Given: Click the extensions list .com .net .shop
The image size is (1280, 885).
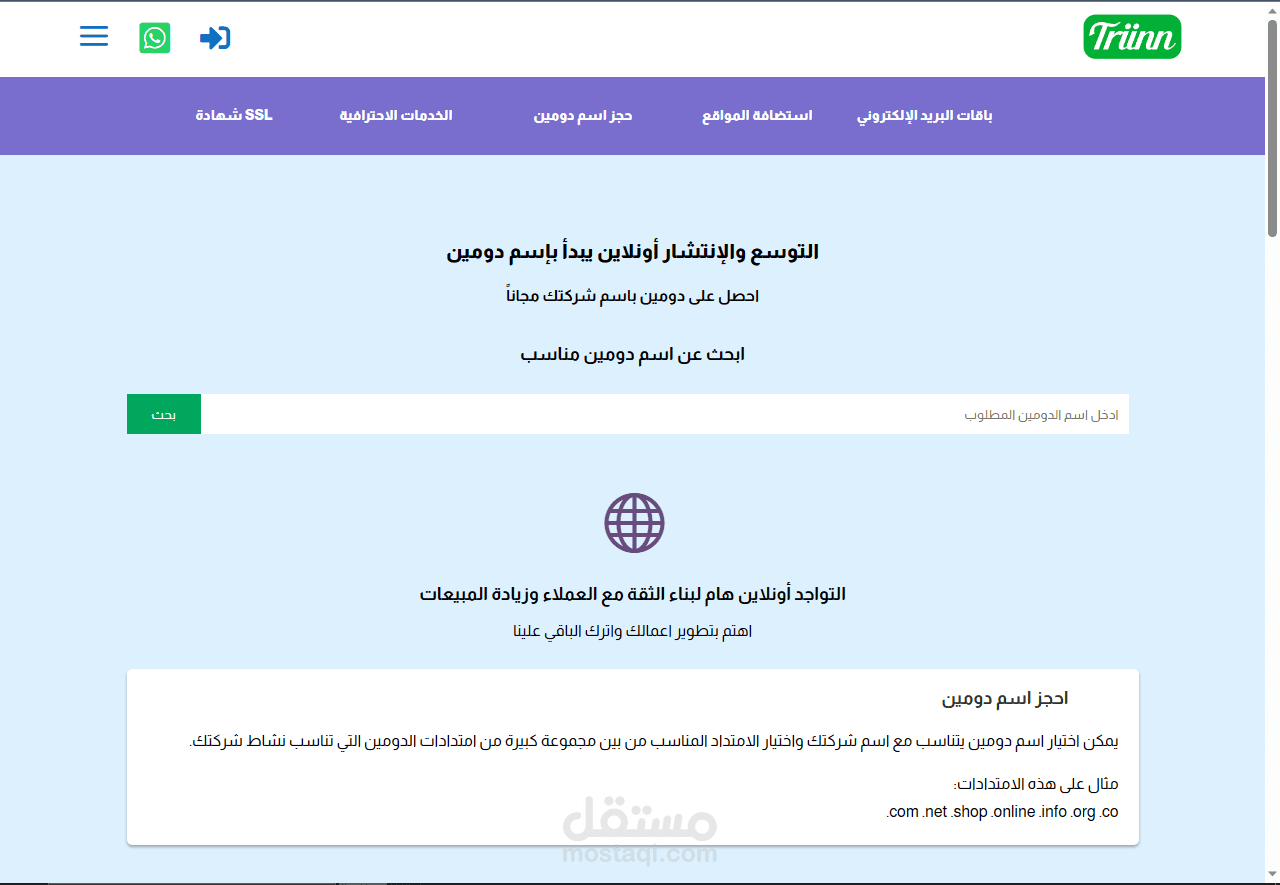Looking at the screenshot, I should 1002,812.
